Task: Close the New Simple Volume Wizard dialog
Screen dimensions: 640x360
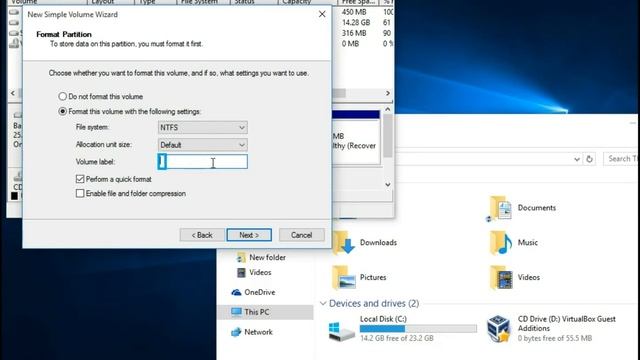Action: pos(322,14)
